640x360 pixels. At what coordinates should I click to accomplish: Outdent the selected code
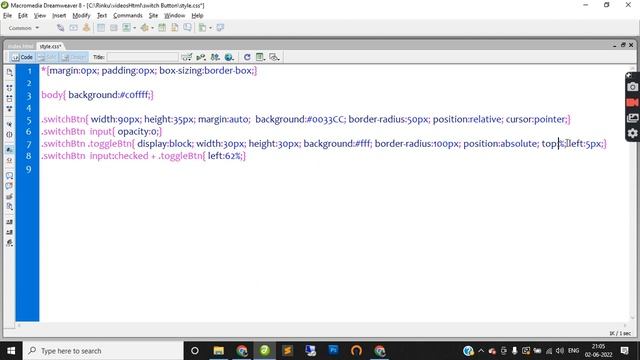coord(9,232)
